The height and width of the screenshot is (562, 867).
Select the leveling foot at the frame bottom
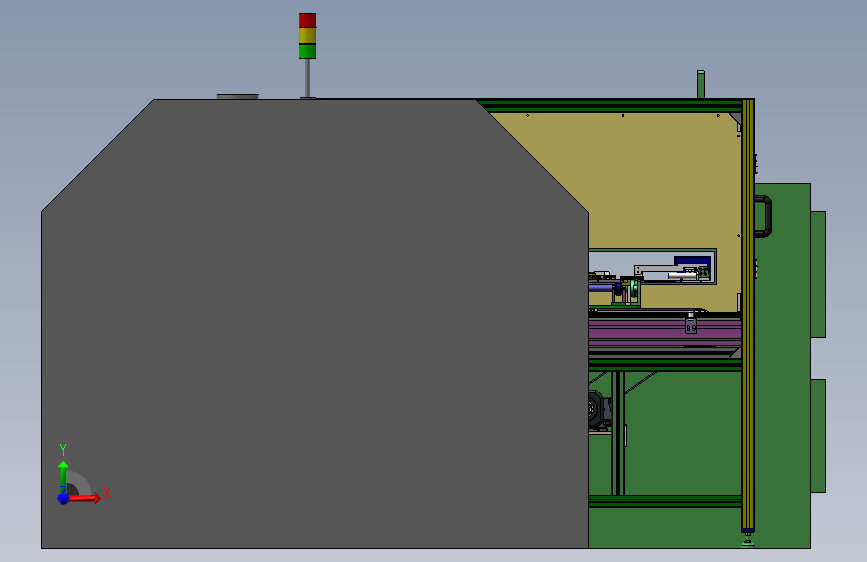748,539
